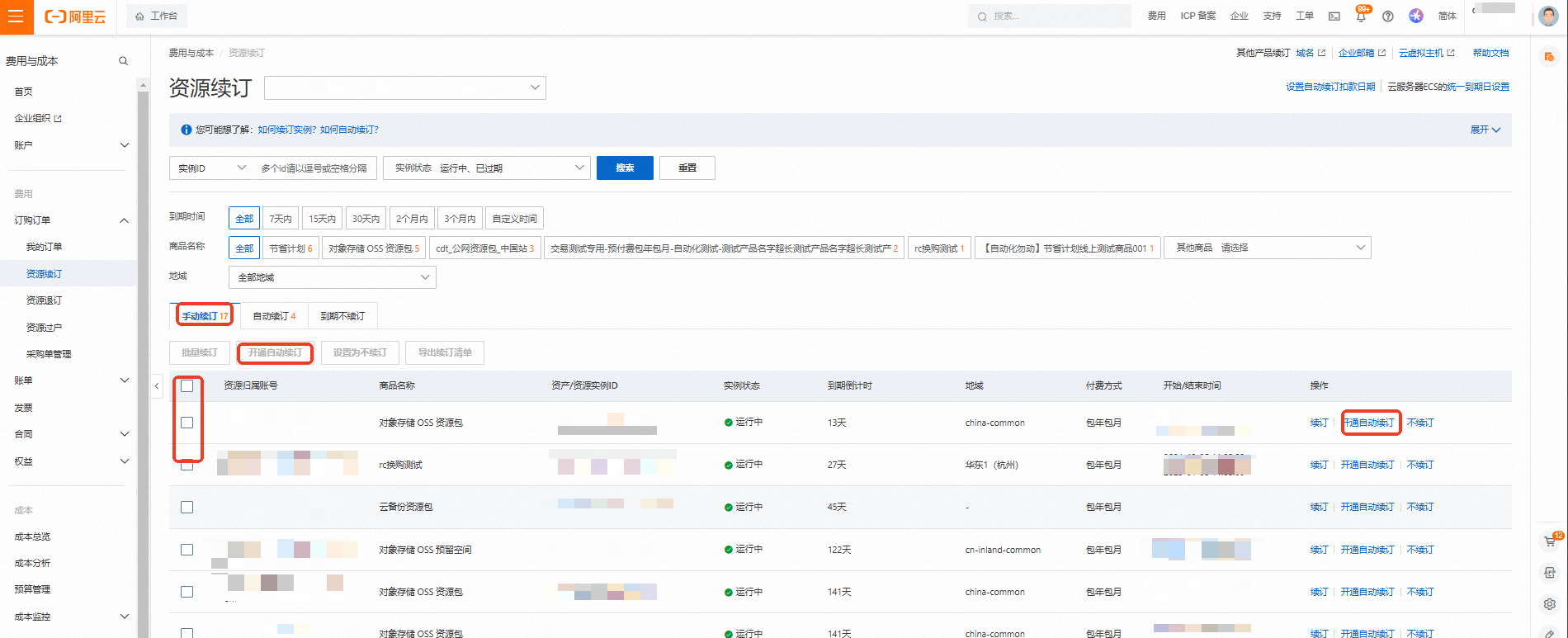1568x638 pixels.
Task: Switch to the 手动续订 tab
Action: (x=205, y=316)
